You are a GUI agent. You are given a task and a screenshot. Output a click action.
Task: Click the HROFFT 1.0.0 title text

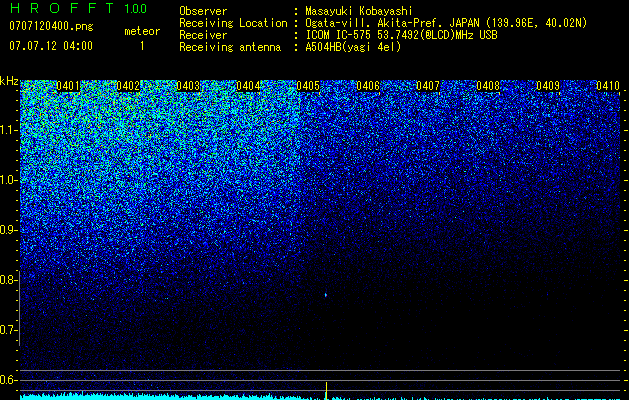coord(78,8)
